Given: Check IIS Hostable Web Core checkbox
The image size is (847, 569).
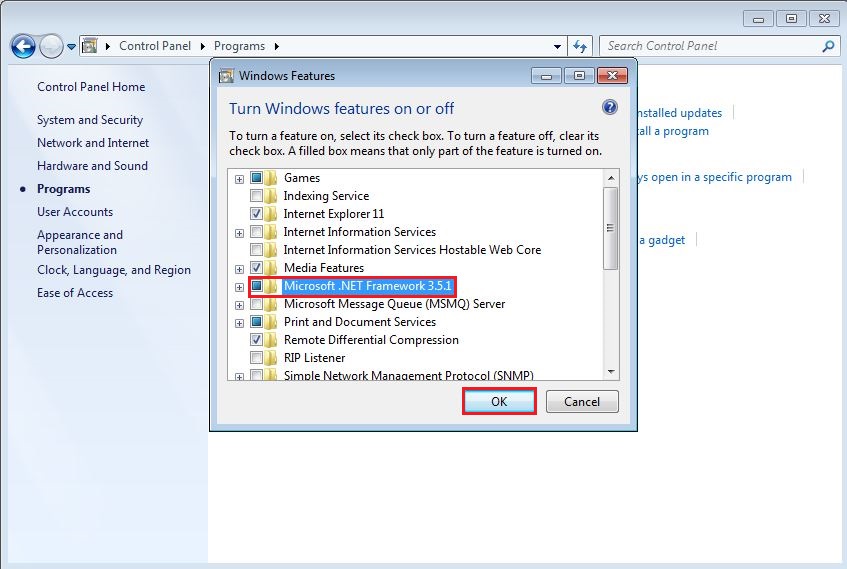Looking at the screenshot, I should [x=257, y=250].
